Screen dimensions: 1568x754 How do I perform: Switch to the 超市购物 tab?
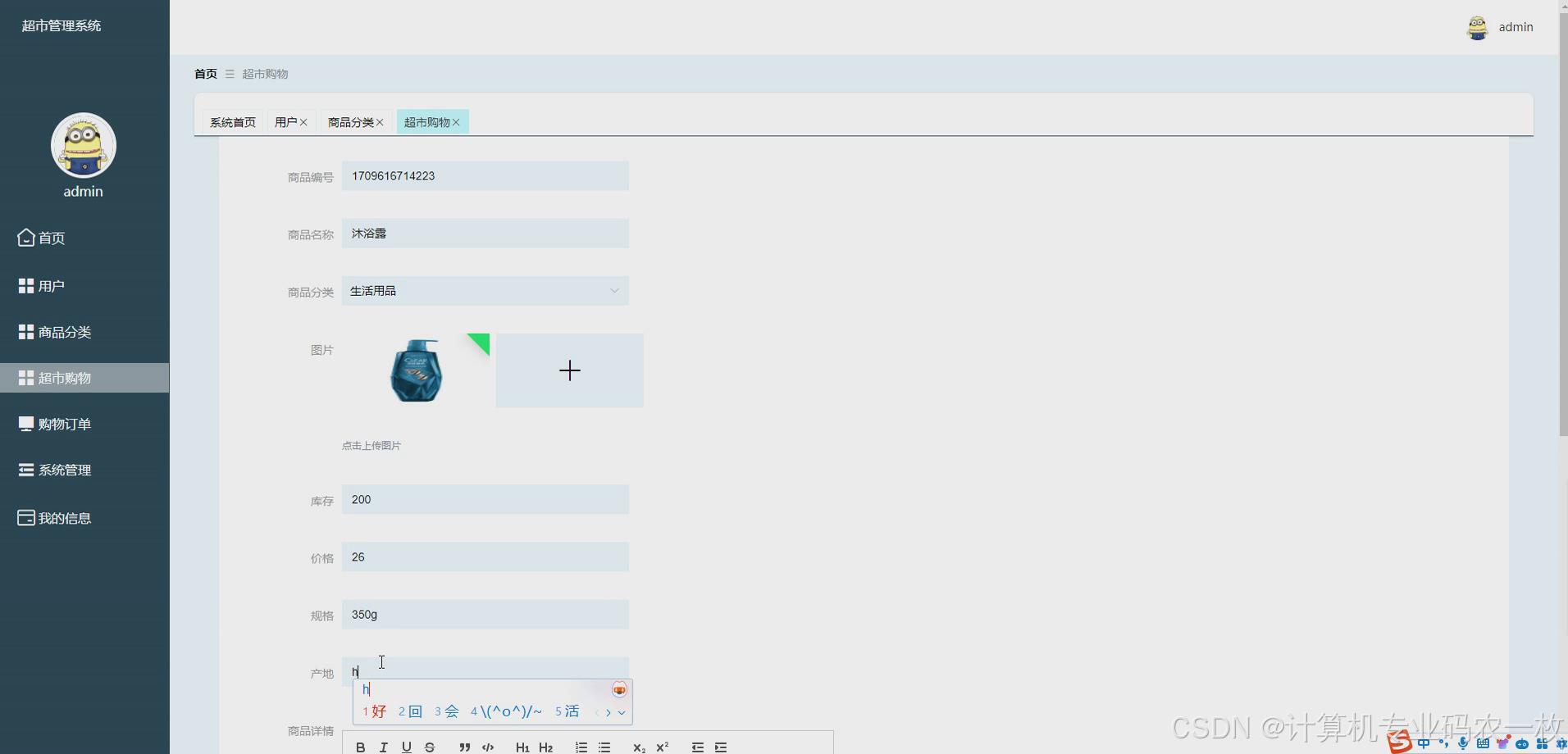(426, 122)
